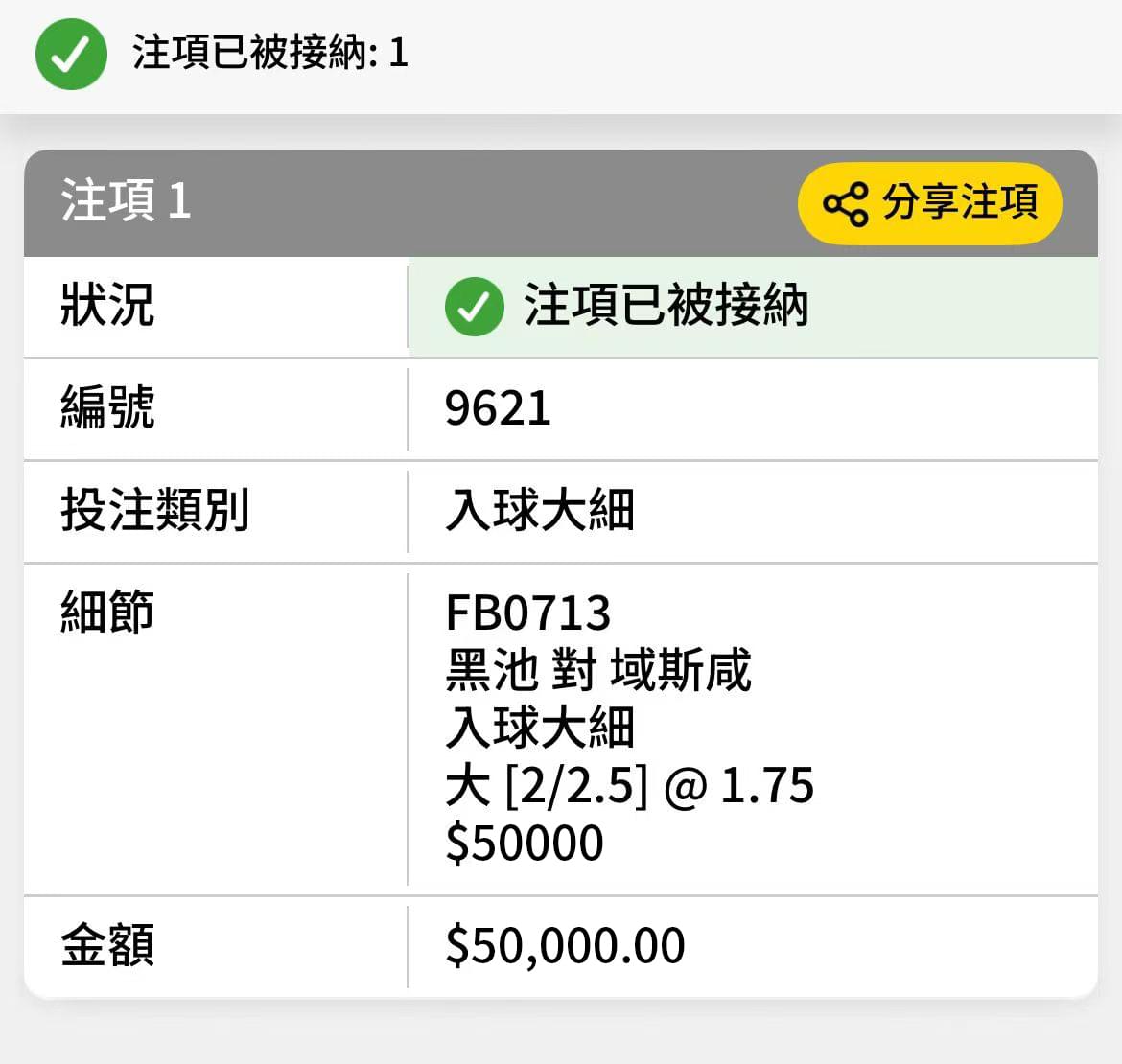Click the green checkmark in status row
Viewport: 1122px width, 1064px height.
pyautogui.click(x=475, y=307)
